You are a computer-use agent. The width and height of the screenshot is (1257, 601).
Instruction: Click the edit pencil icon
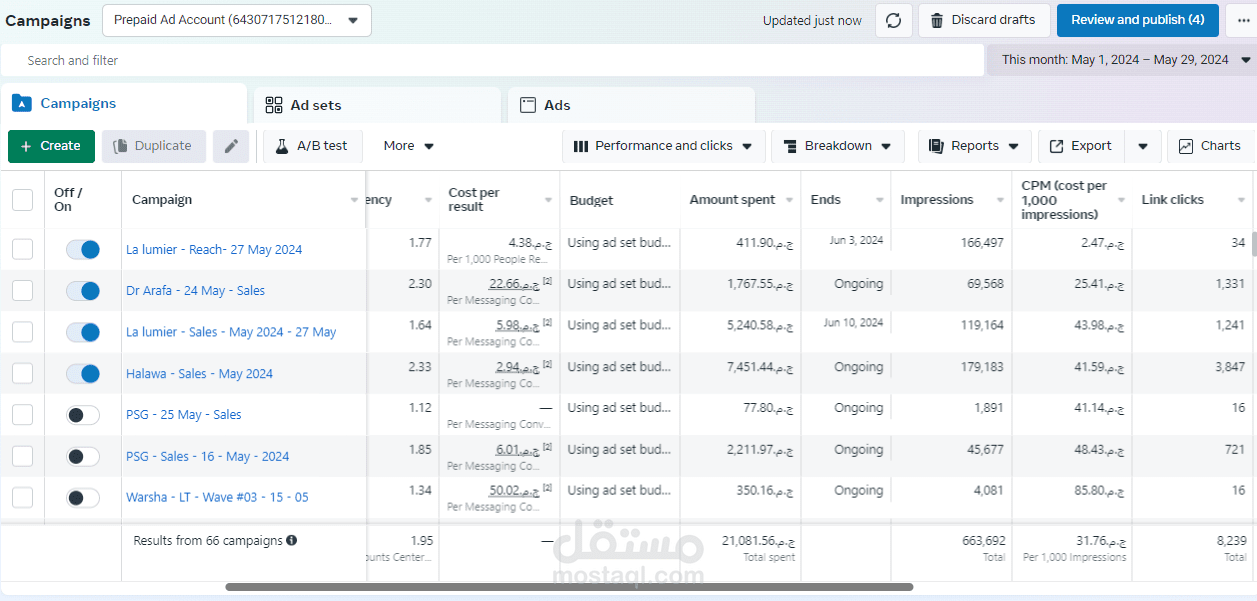tap(230, 146)
